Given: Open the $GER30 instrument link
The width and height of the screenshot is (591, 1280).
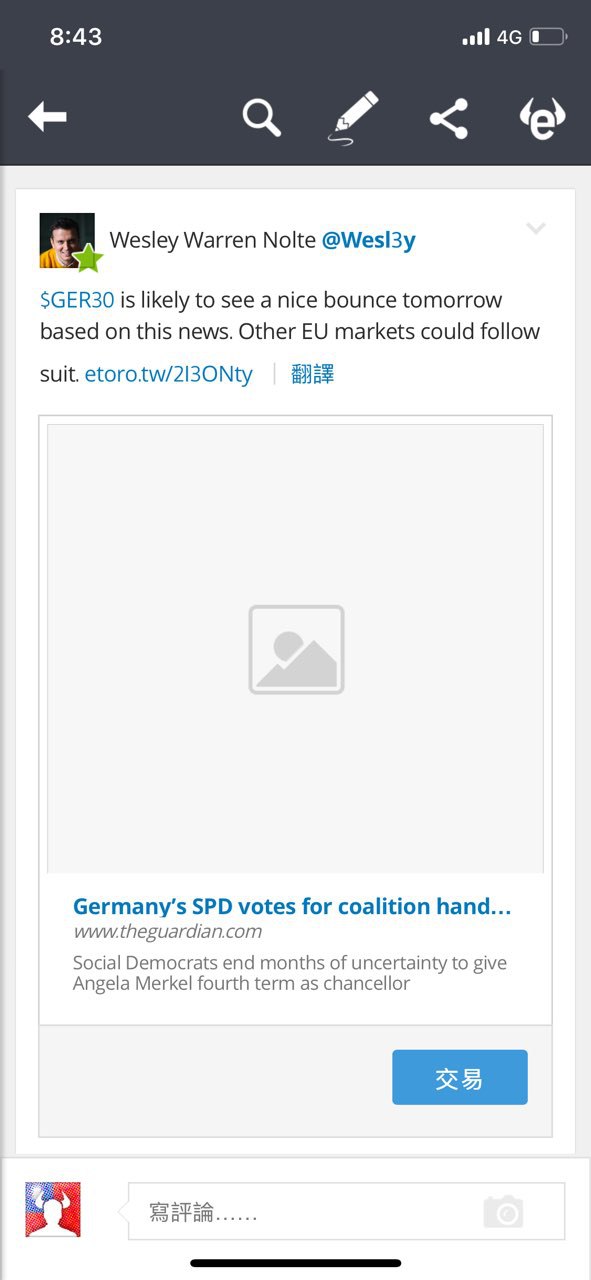Looking at the screenshot, I should [77, 300].
